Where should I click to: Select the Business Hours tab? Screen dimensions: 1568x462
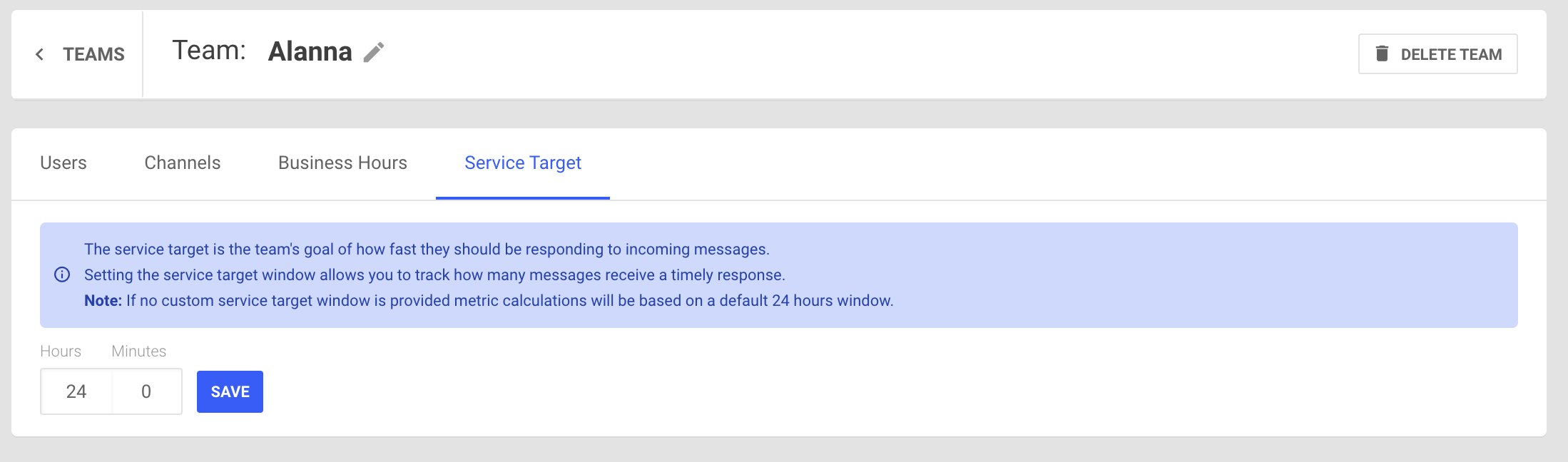342,163
